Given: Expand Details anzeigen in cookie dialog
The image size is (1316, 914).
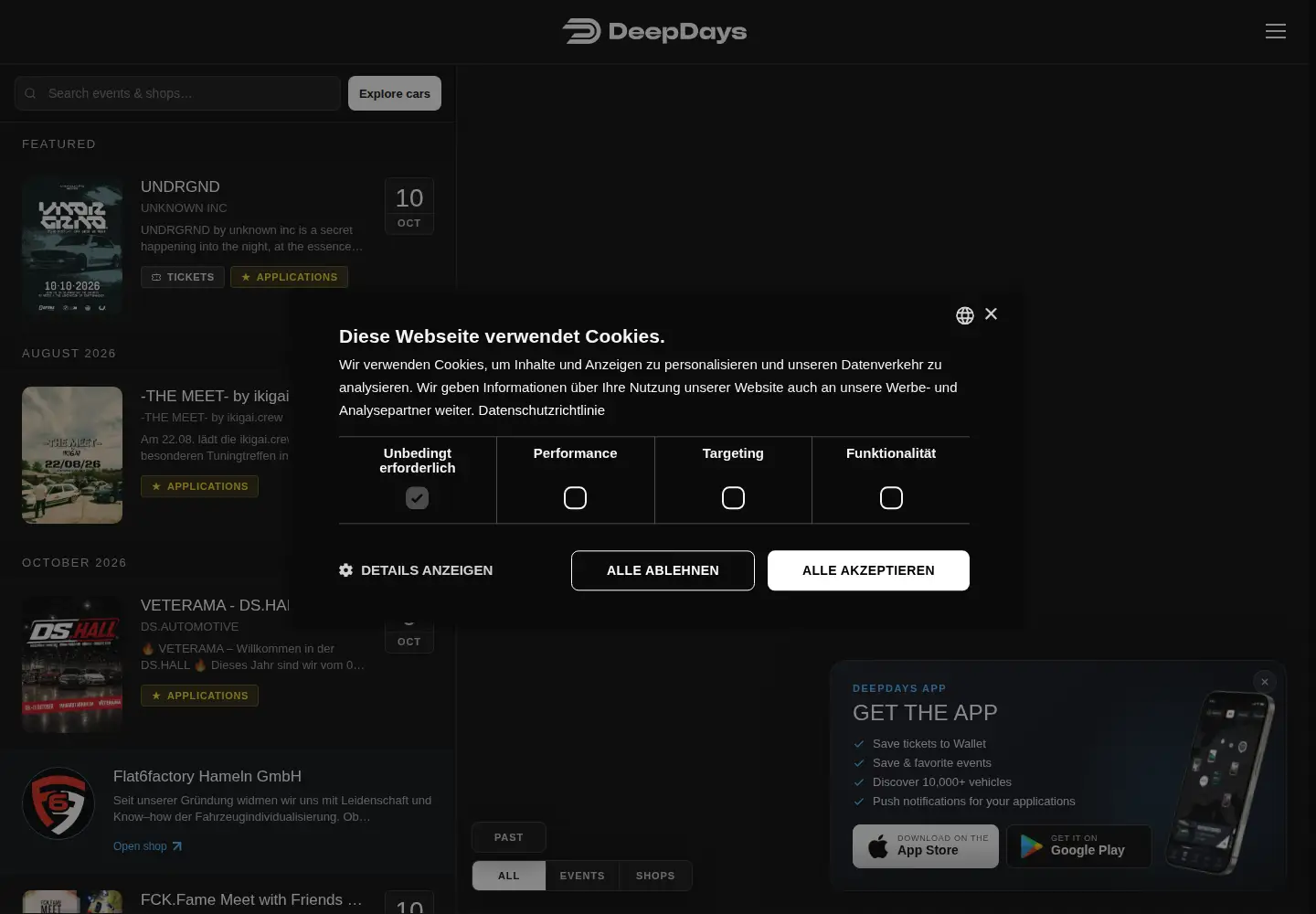Looking at the screenshot, I should click(416, 569).
